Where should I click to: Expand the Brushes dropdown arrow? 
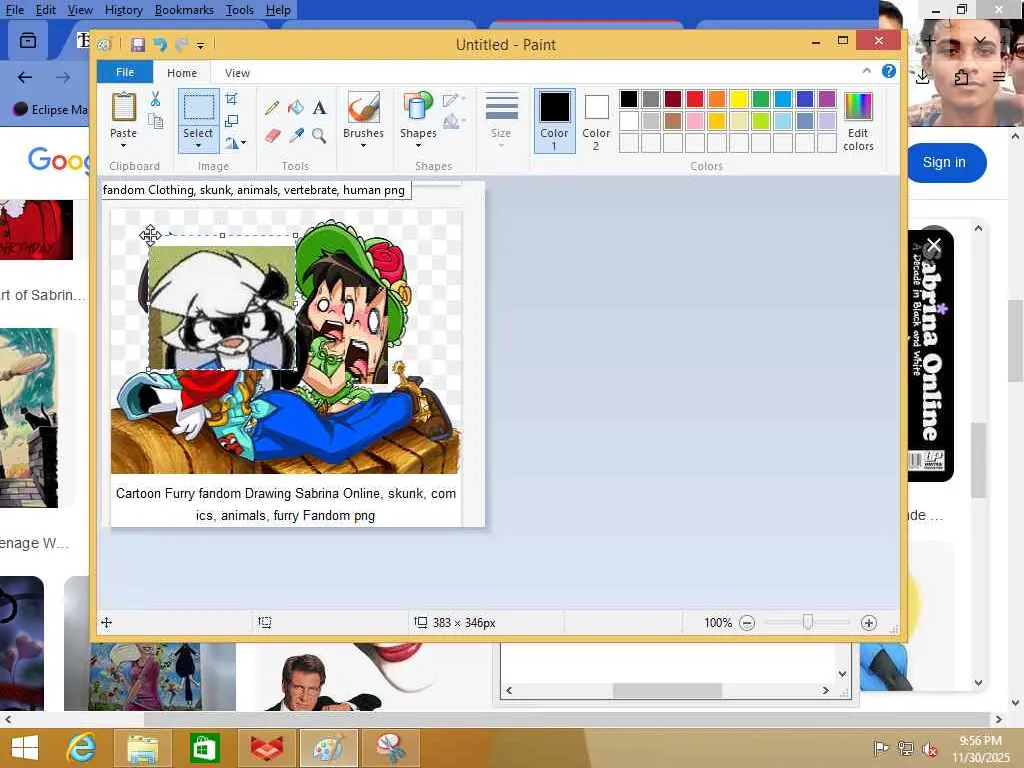tap(363, 146)
